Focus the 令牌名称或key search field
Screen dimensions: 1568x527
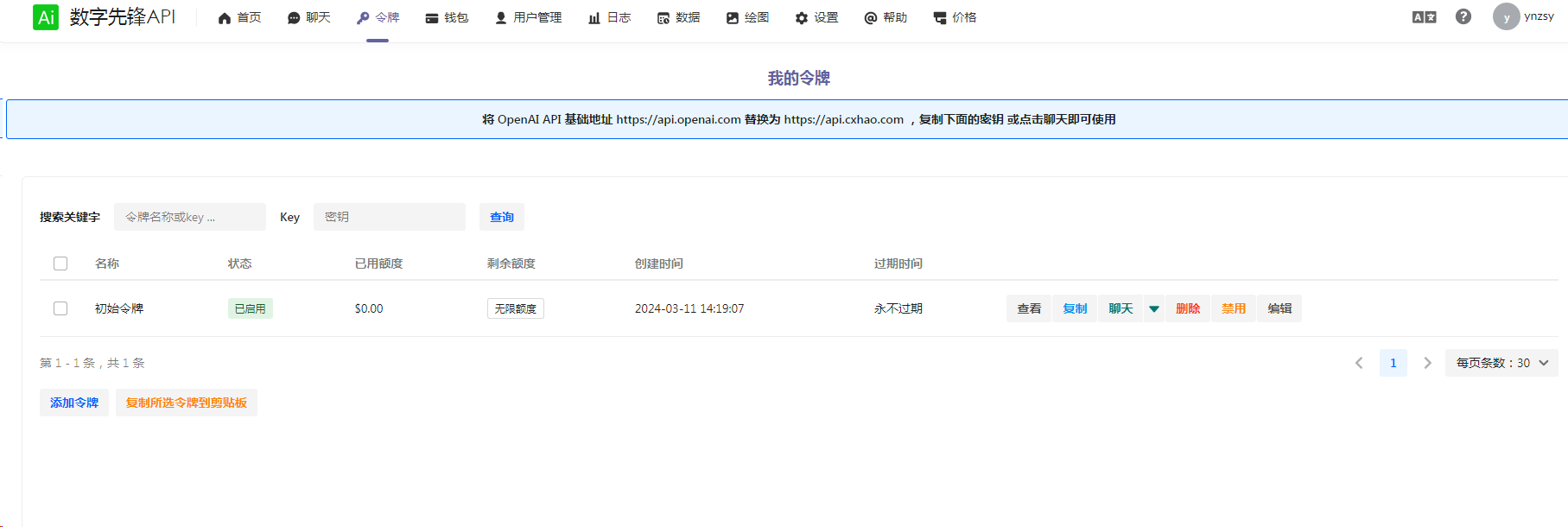point(190,217)
